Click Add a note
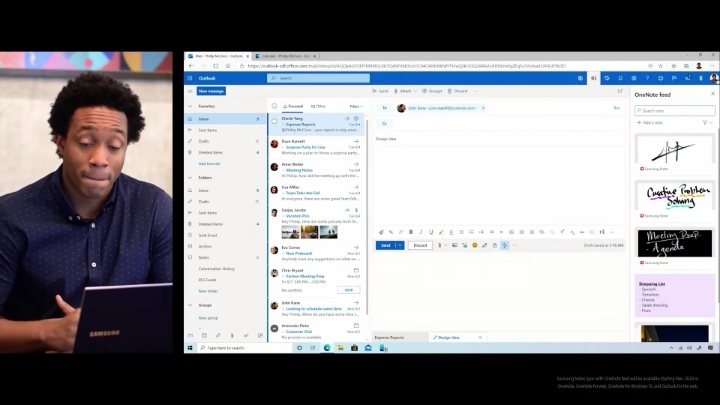 [x=650, y=123]
